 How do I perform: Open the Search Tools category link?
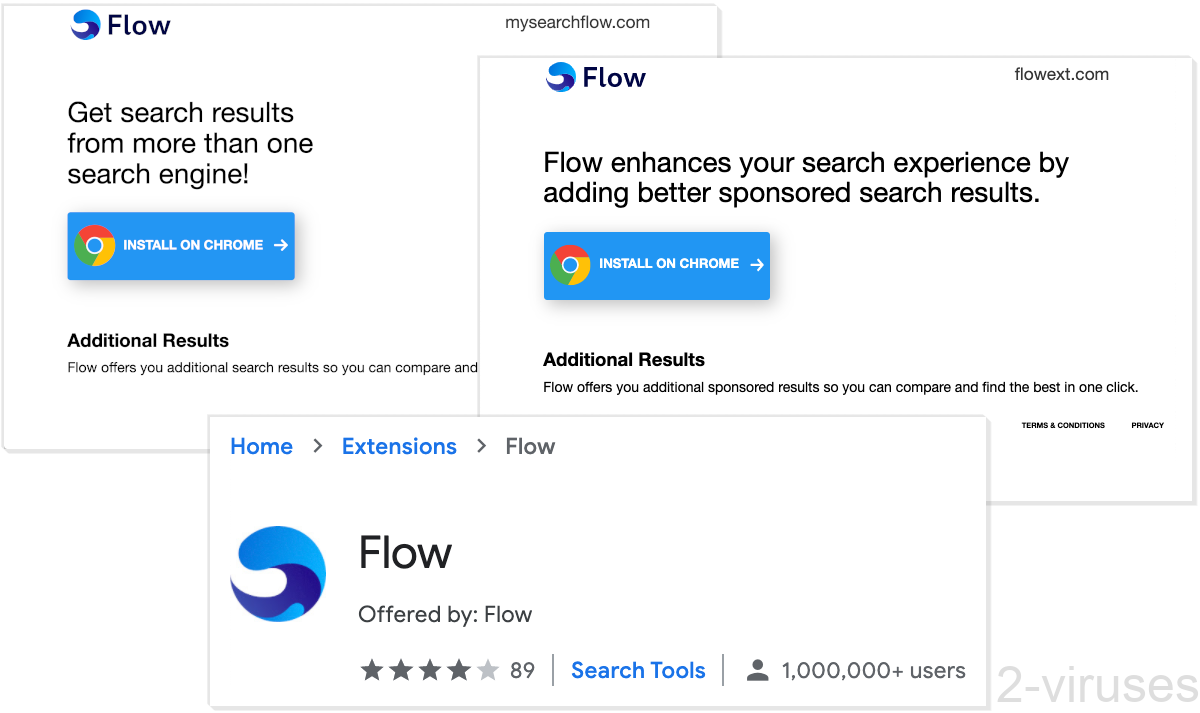click(638, 670)
